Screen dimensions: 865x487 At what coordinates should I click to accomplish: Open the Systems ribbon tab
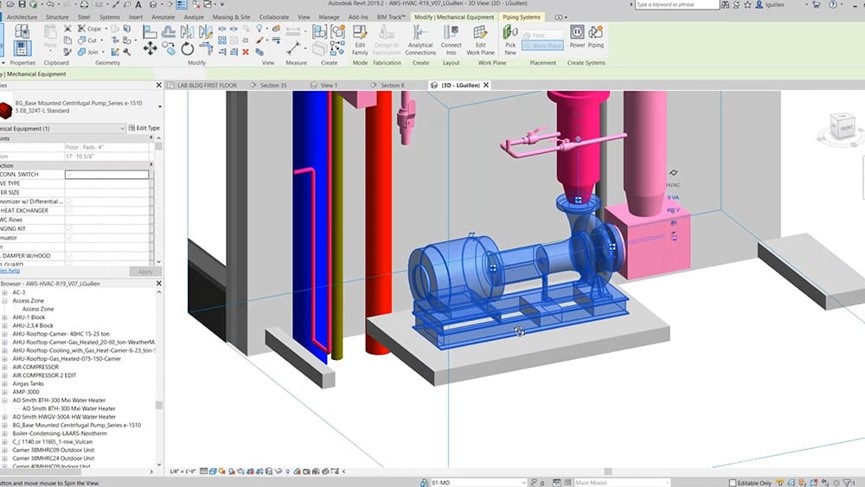point(109,17)
